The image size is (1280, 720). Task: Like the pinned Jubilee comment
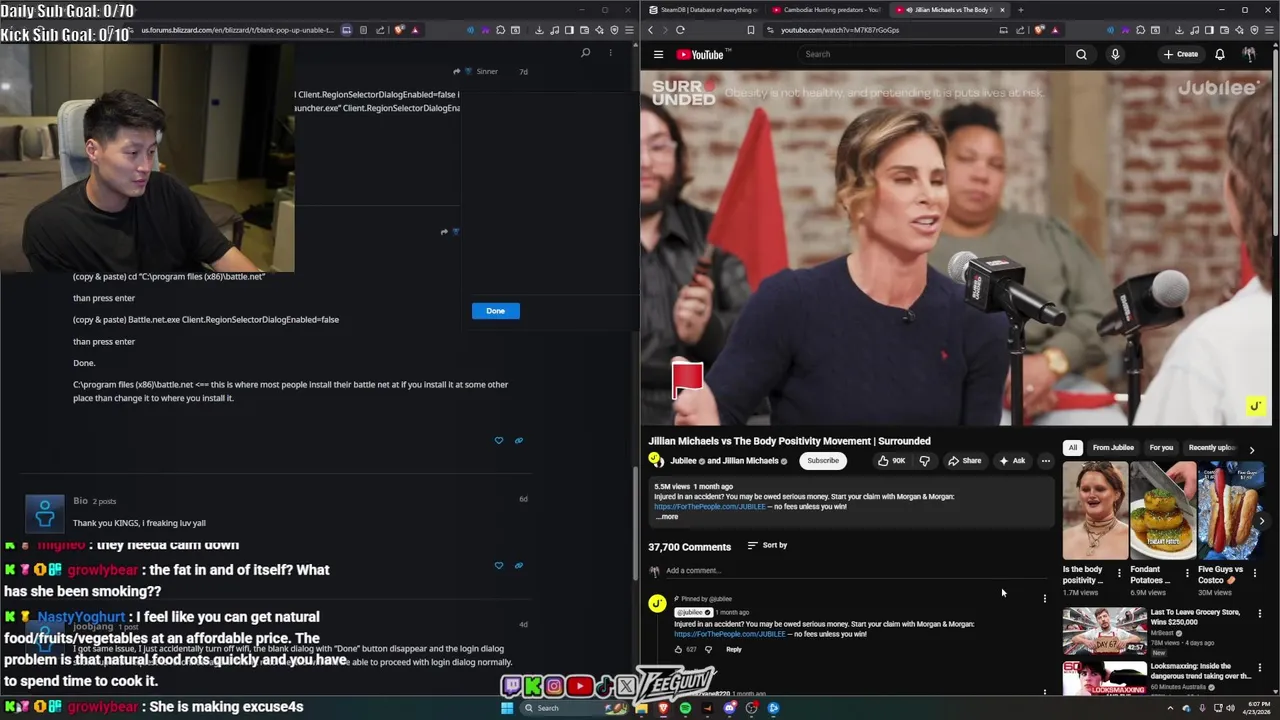pyautogui.click(x=678, y=649)
